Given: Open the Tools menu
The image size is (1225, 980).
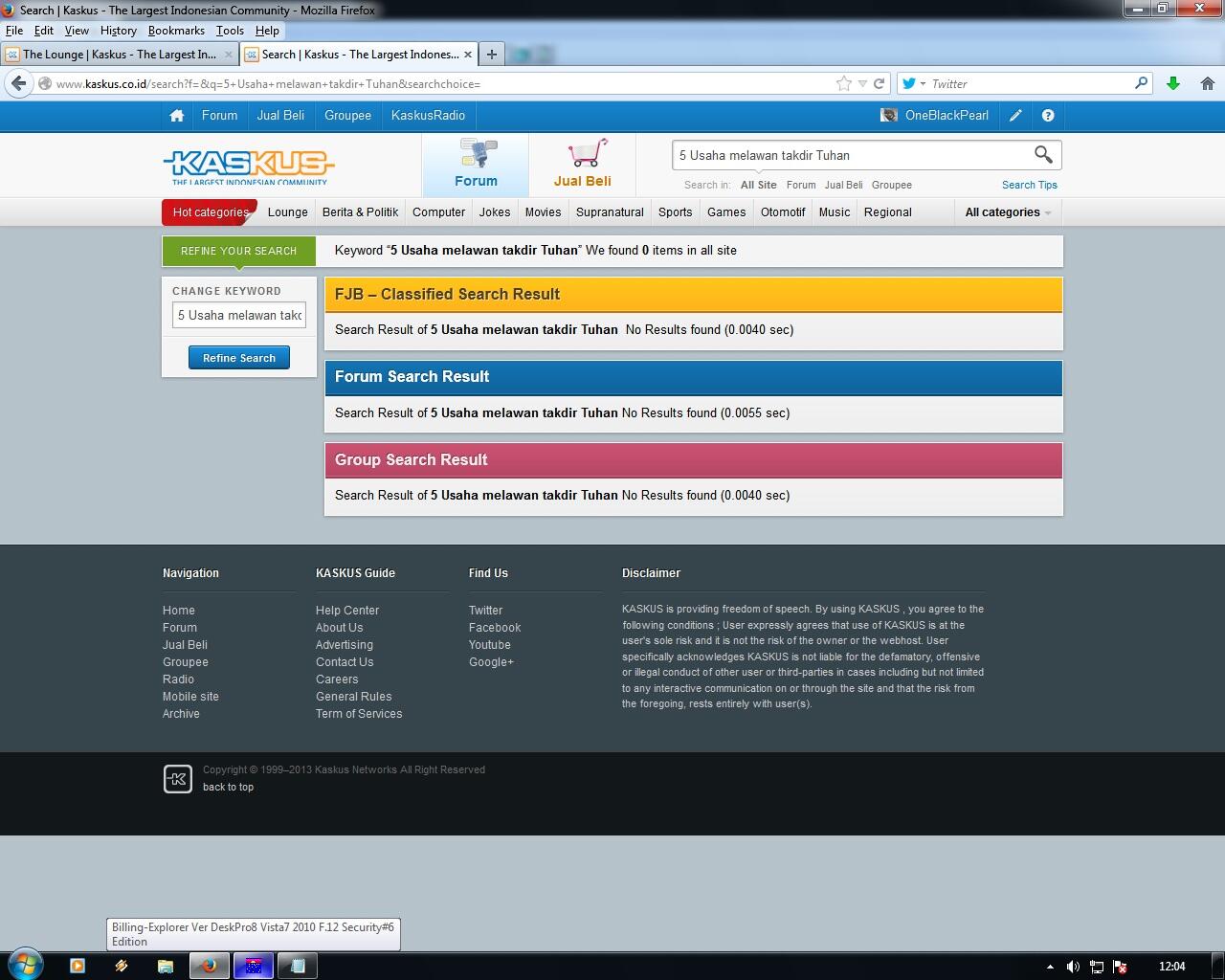Looking at the screenshot, I should [x=230, y=31].
